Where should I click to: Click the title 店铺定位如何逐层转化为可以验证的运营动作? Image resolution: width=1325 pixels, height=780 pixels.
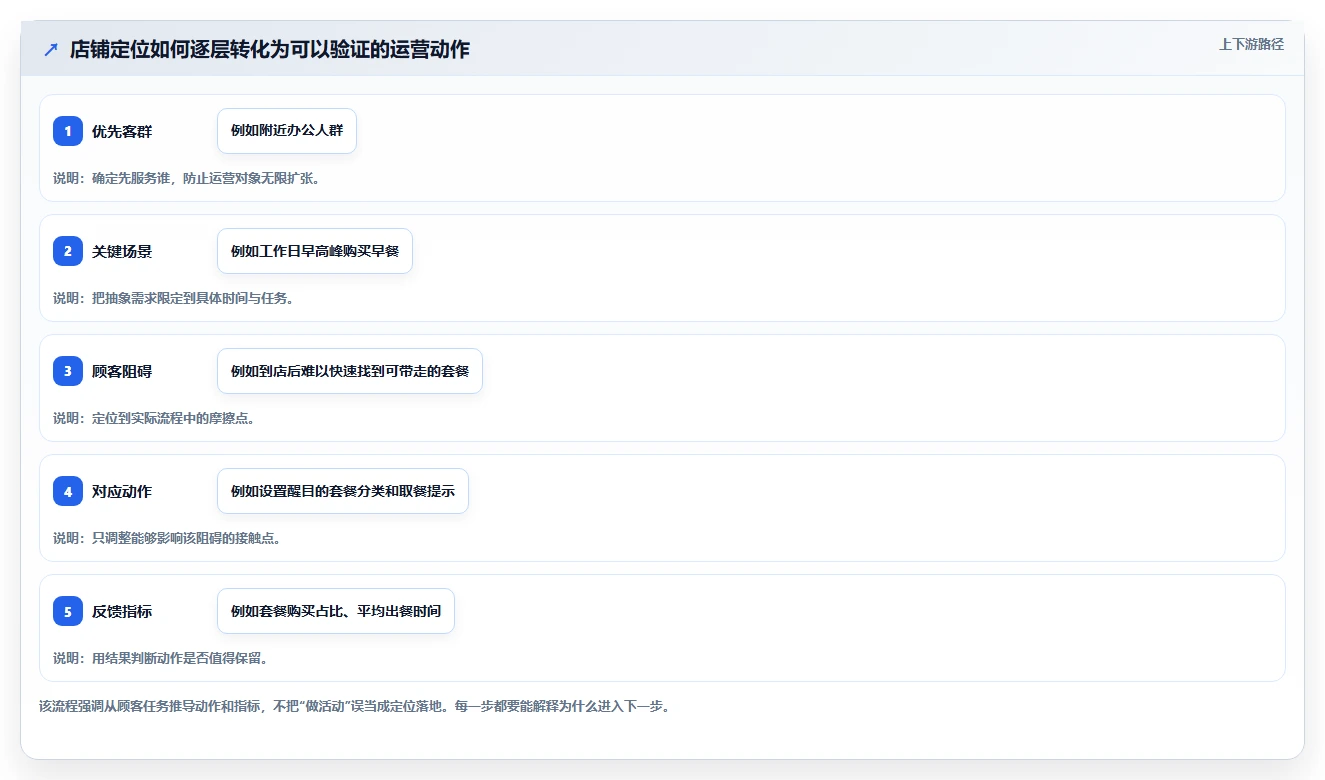click(x=269, y=49)
